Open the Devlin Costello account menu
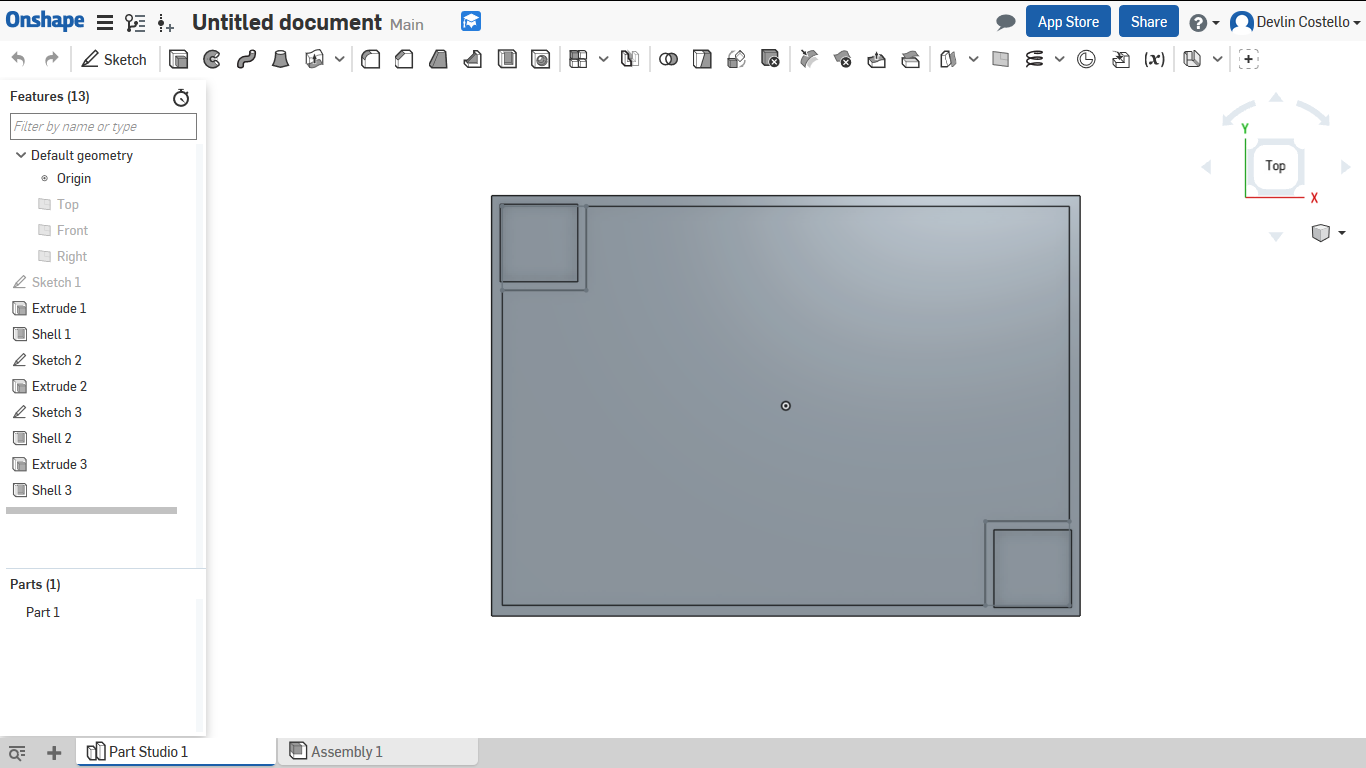This screenshot has width=1366, height=768. point(1296,22)
